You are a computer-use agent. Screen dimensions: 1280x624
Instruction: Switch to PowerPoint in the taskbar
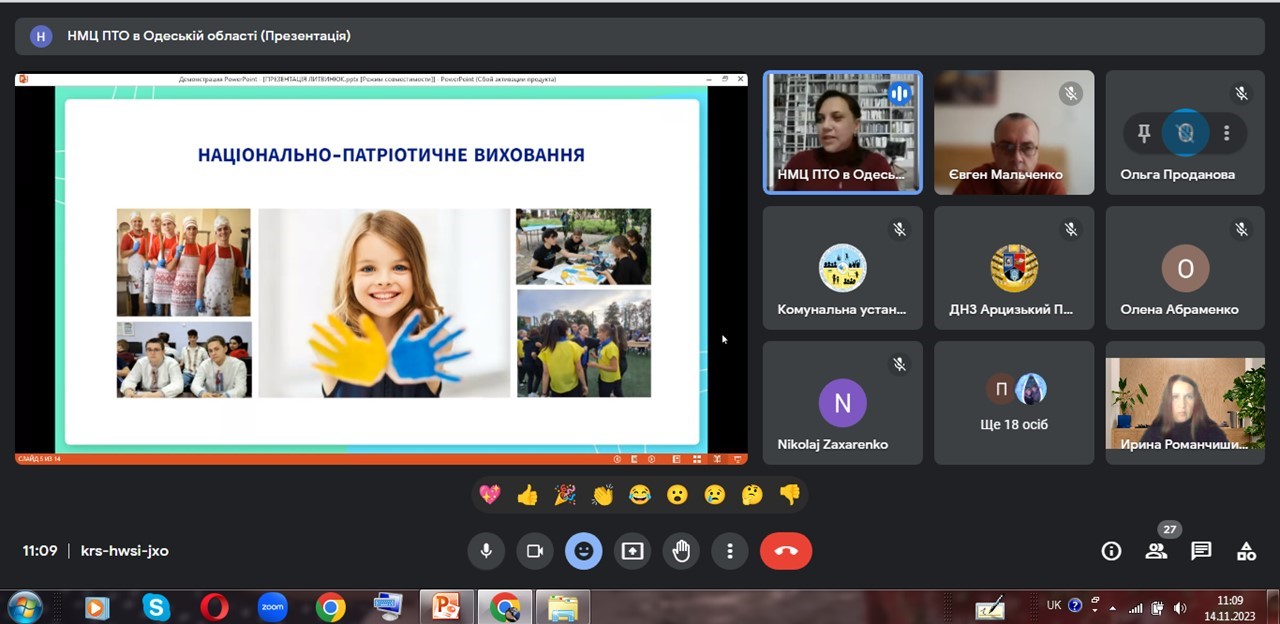(x=445, y=607)
